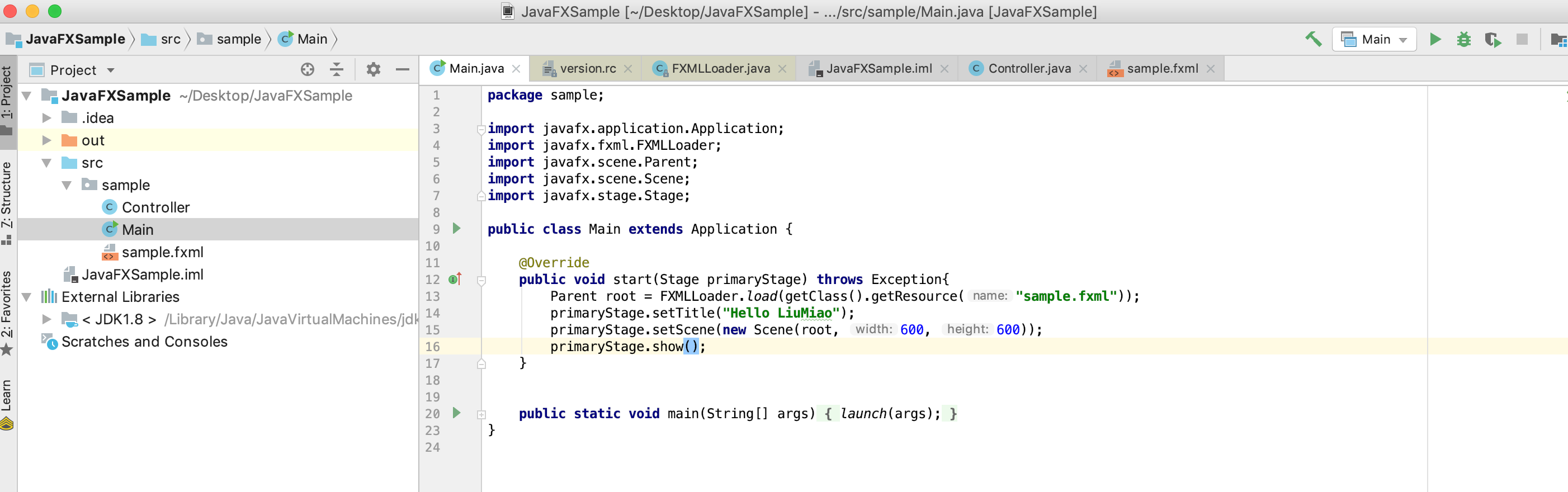
Task: Click the "sample.fxml" string in code
Action: (x=1066, y=296)
